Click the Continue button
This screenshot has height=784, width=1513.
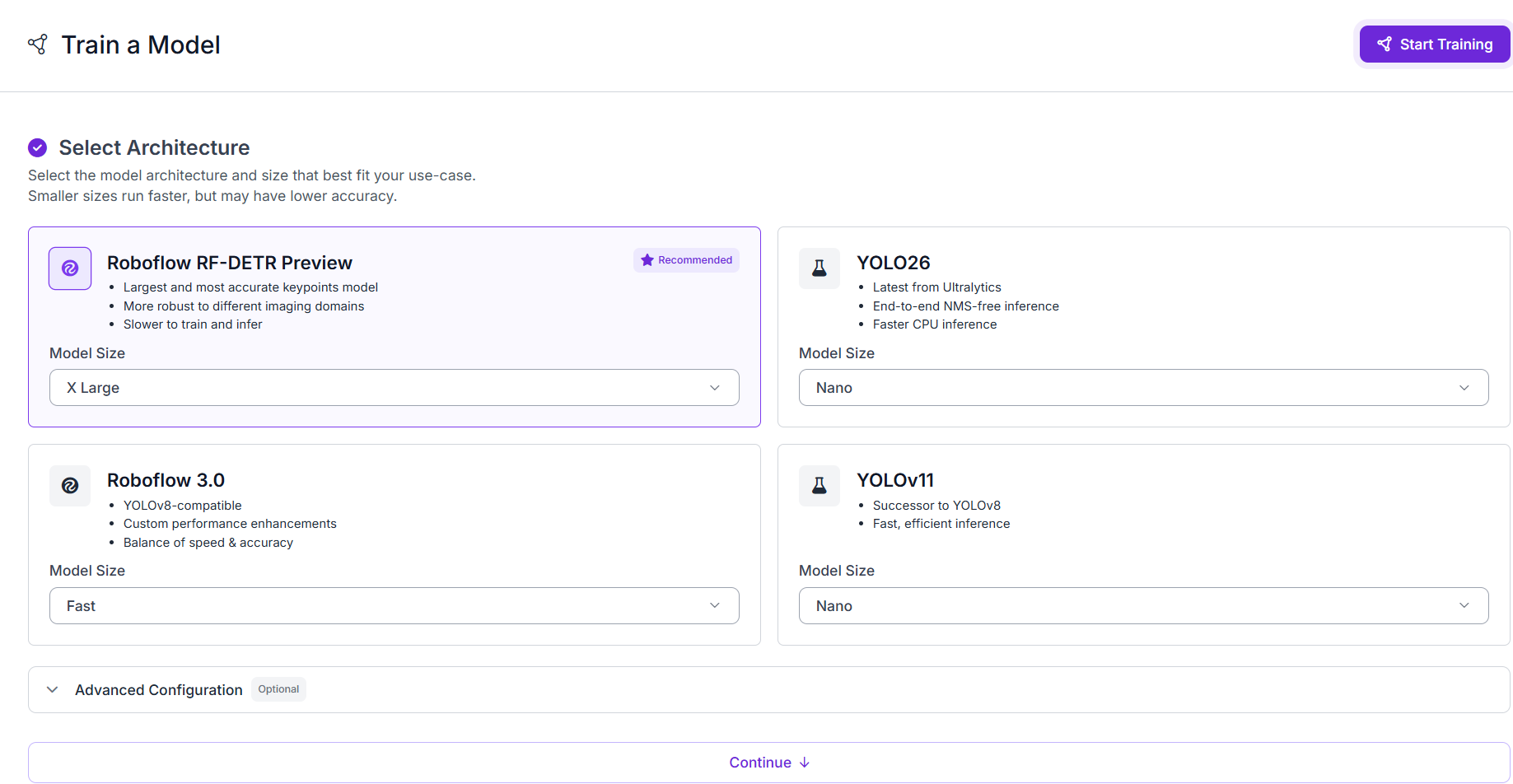tap(769, 763)
